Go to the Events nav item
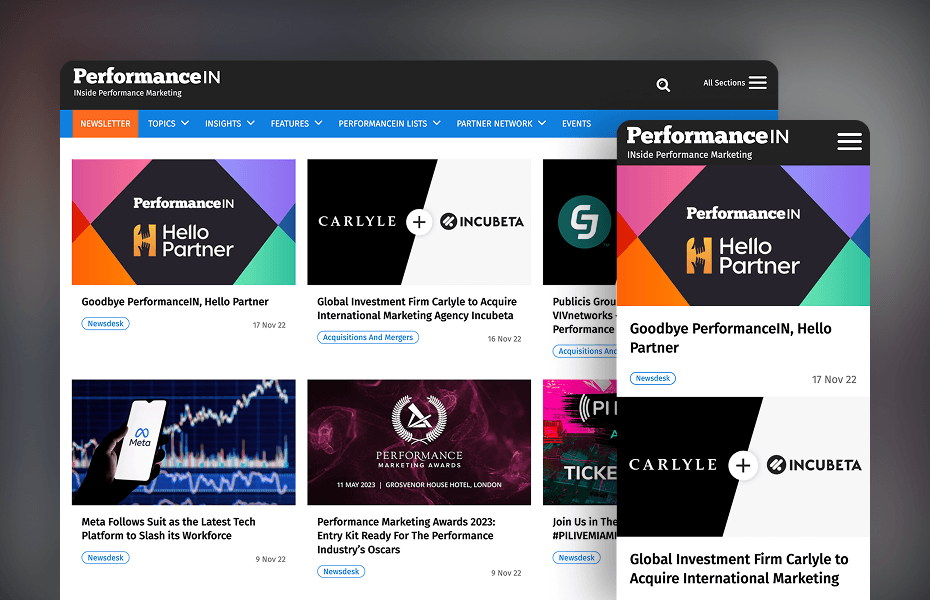This screenshot has height=600, width=930. coord(577,123)
